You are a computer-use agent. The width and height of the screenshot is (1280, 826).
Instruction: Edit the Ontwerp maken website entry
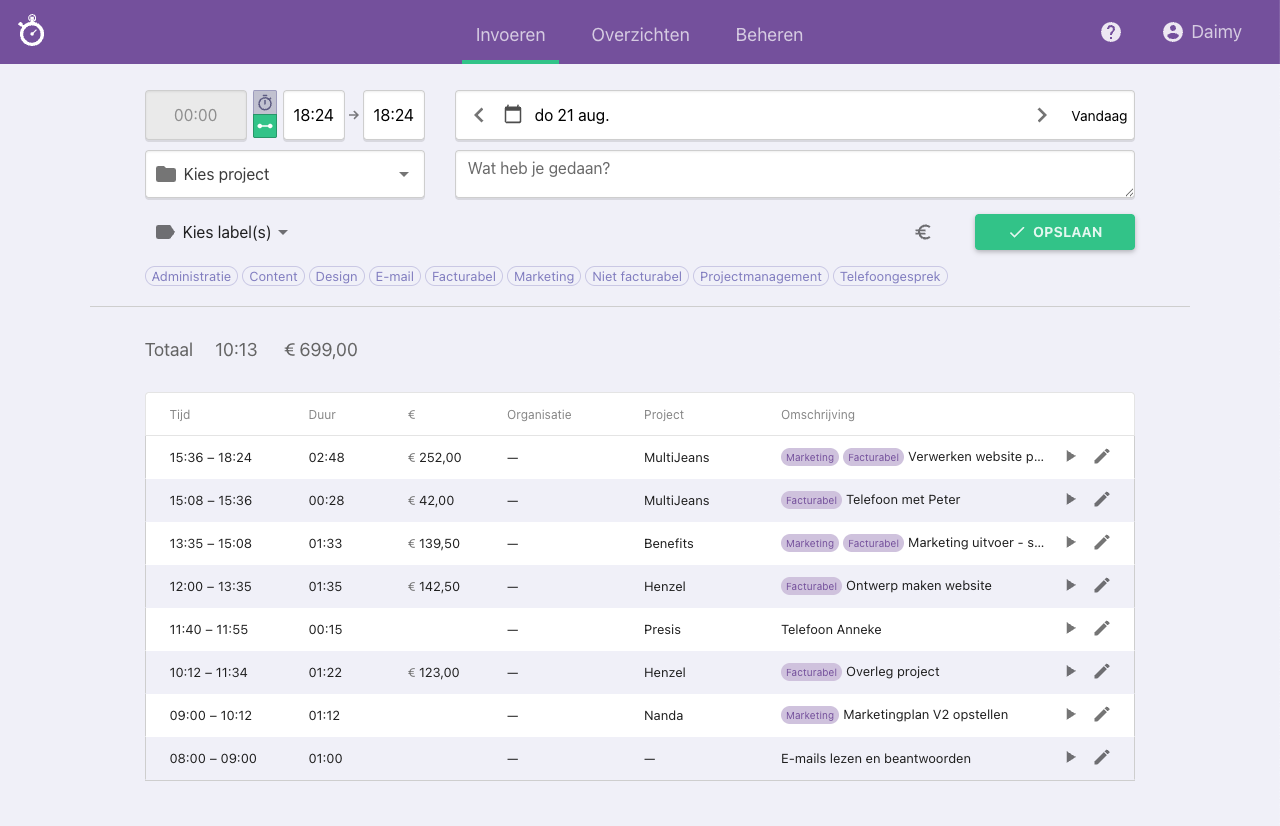tap(1102, 585)
